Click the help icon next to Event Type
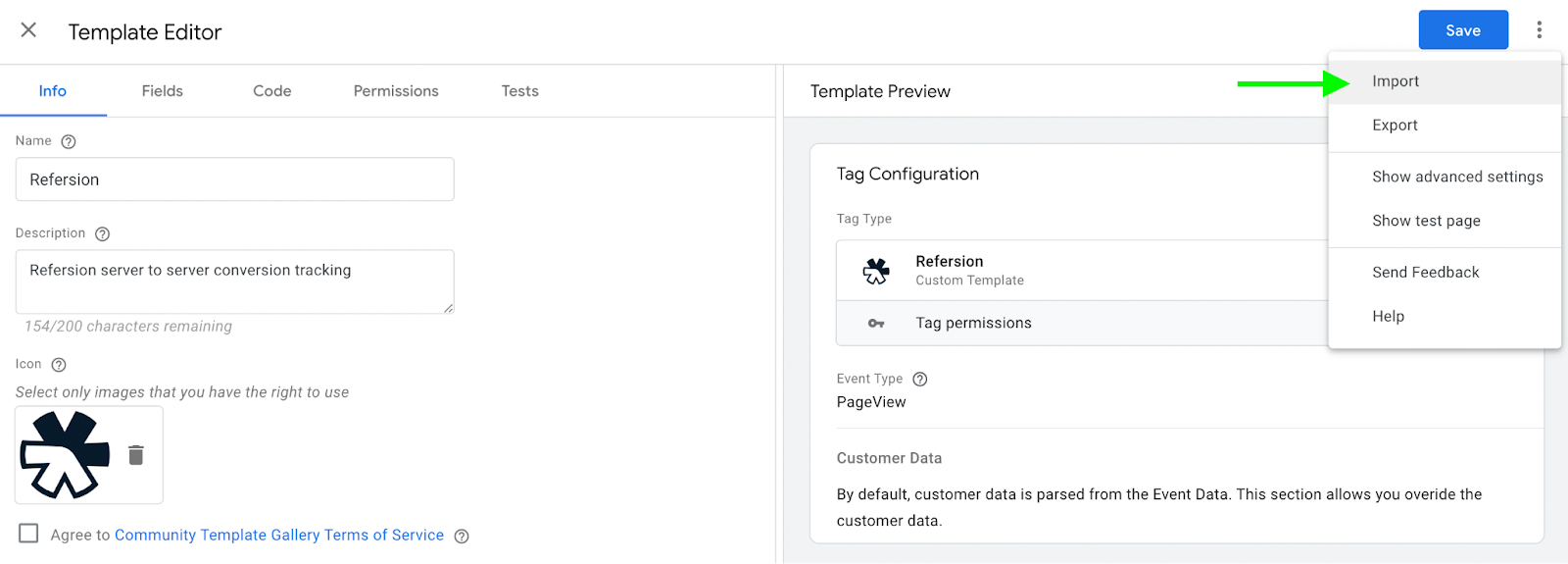1568x564 pixels. (920, 380)
